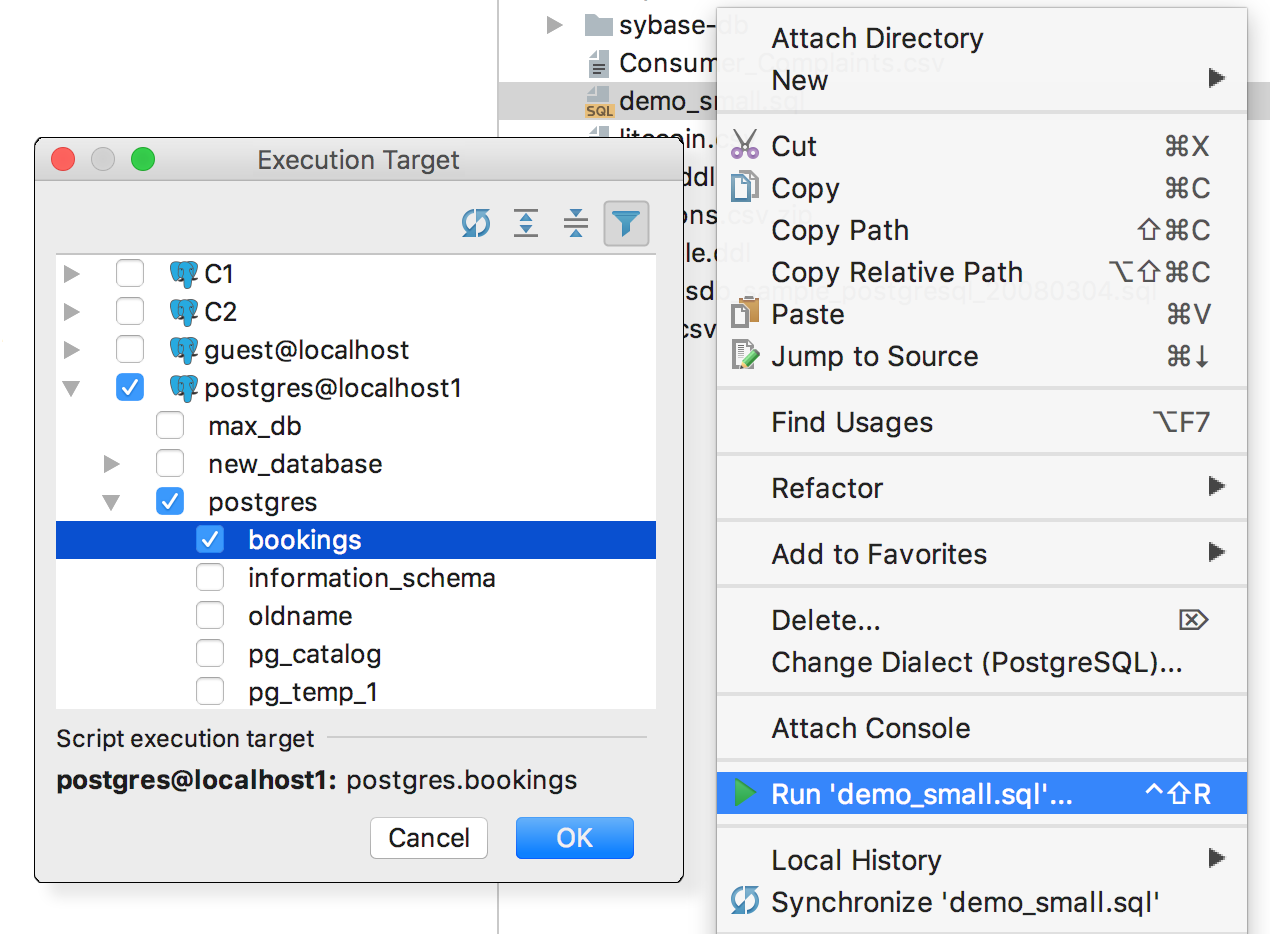This screenshot has width=1270, height=934.
Task: Choose Copy Relative Path menu item
Action: (x=982, y=272)
